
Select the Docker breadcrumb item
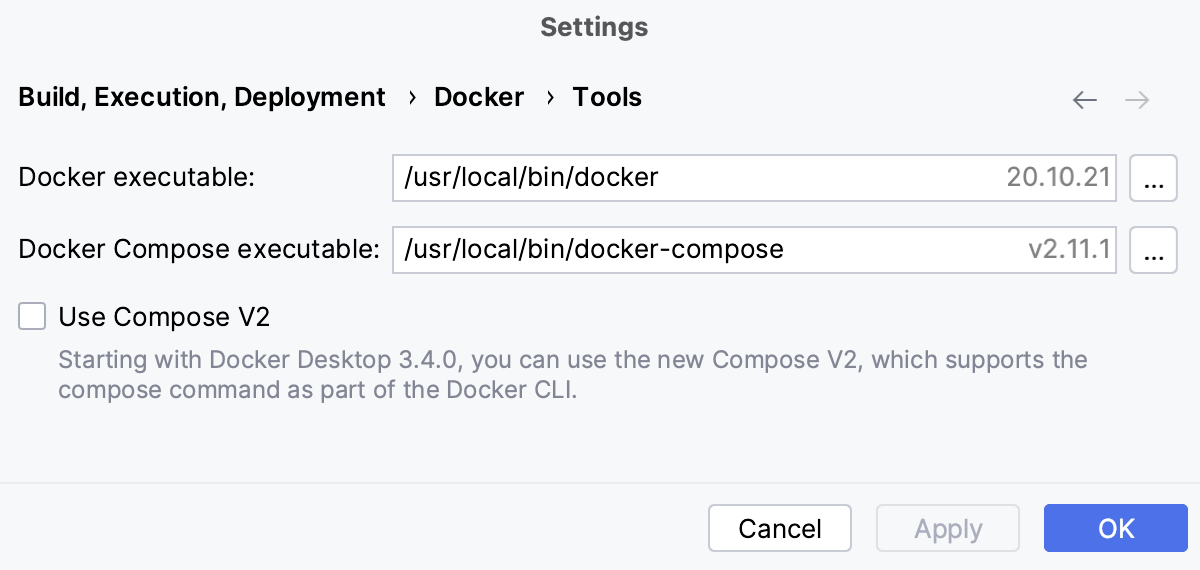pos(479,98)
